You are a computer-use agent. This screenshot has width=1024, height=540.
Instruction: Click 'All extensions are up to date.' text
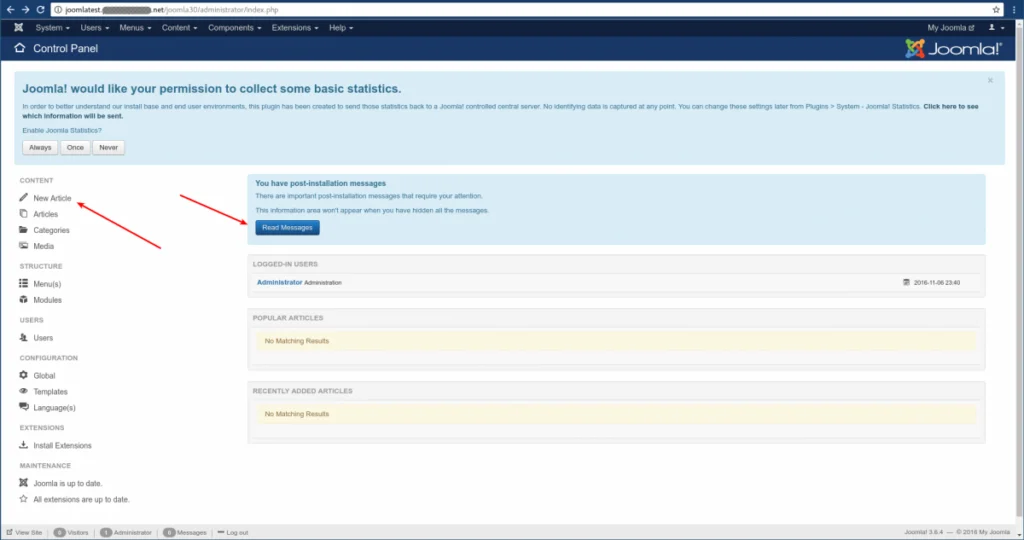click(x=82, y=500)
